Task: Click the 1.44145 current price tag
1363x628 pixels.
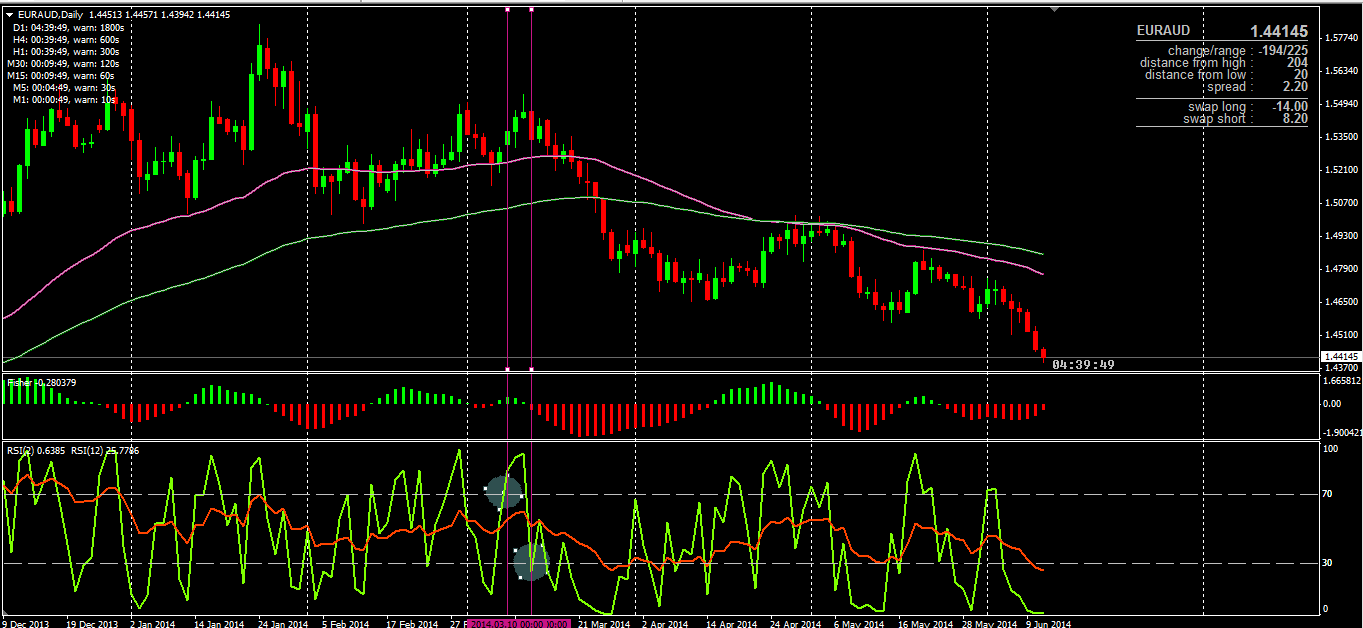Action: (1340, 356)
